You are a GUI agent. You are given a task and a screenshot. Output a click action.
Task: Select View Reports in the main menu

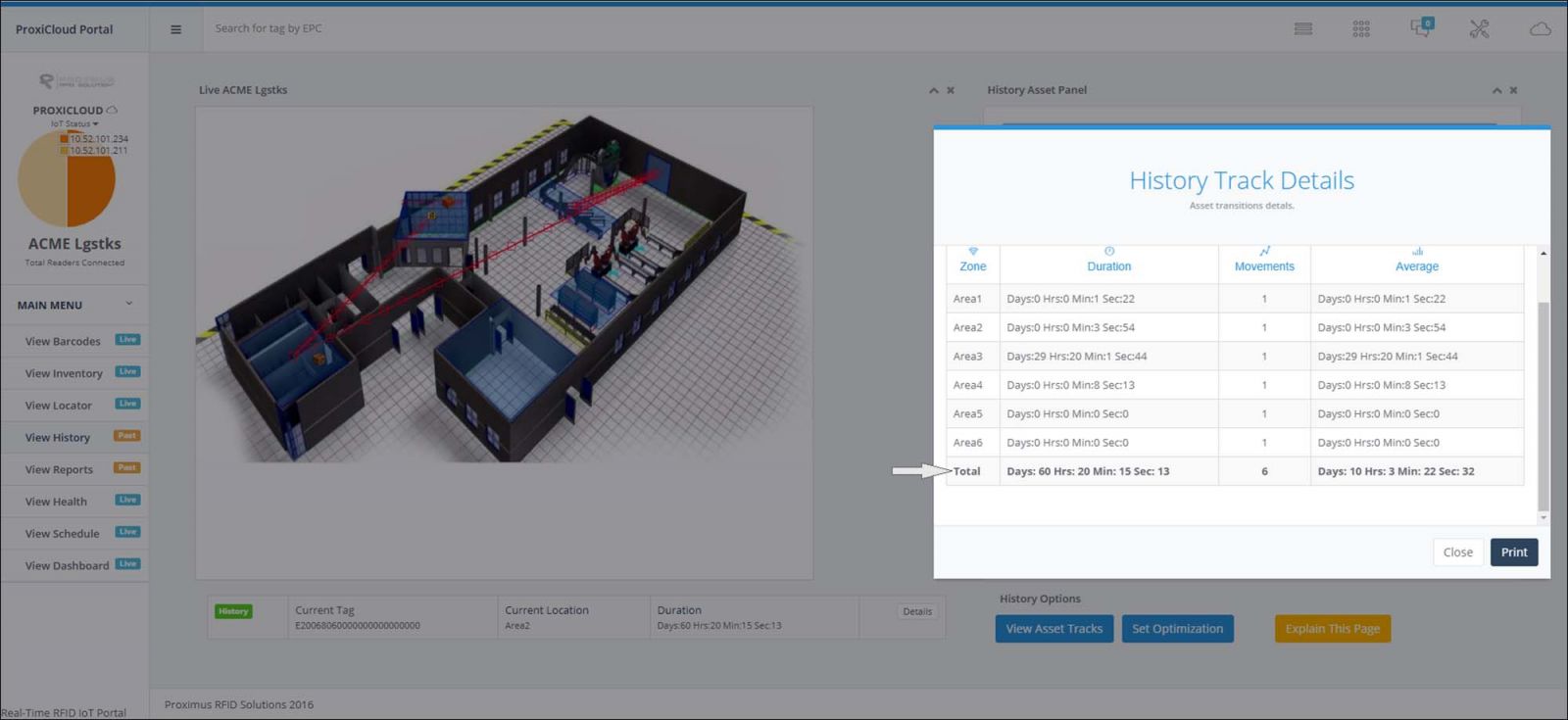tap(59, 470)
